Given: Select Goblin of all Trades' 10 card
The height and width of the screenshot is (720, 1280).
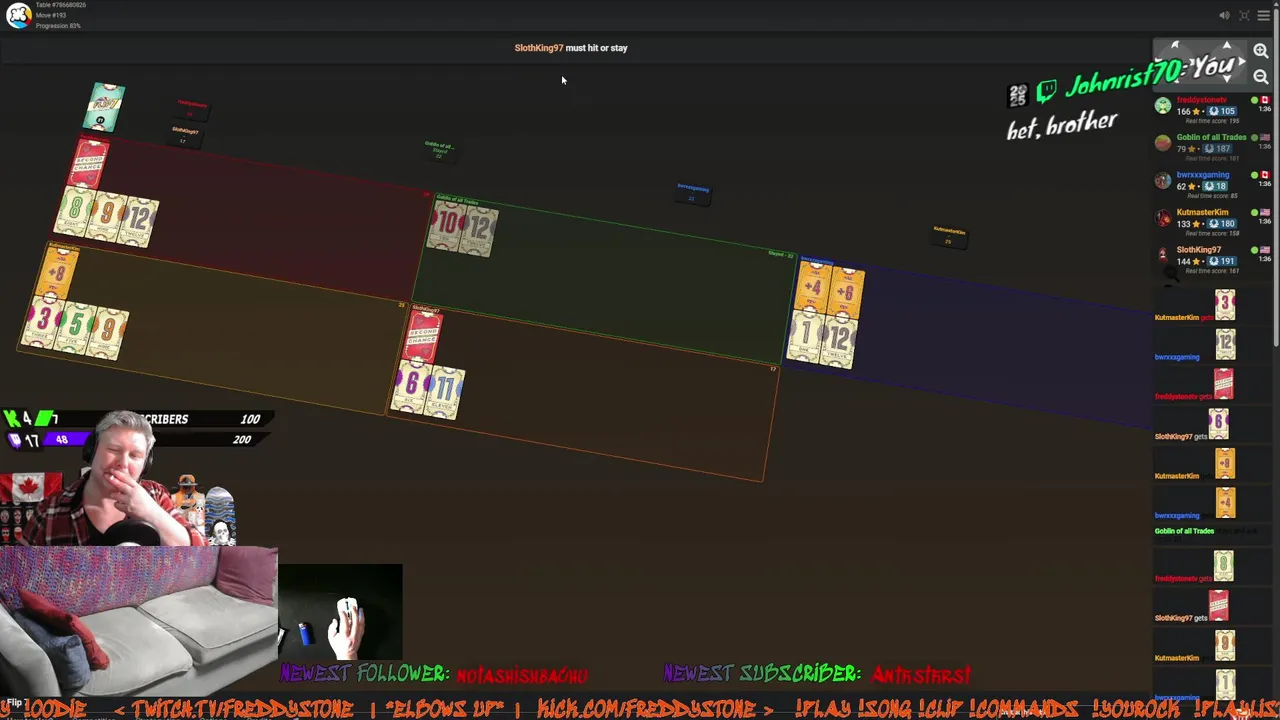Looking at the screenshot, I should pos(446,225).
